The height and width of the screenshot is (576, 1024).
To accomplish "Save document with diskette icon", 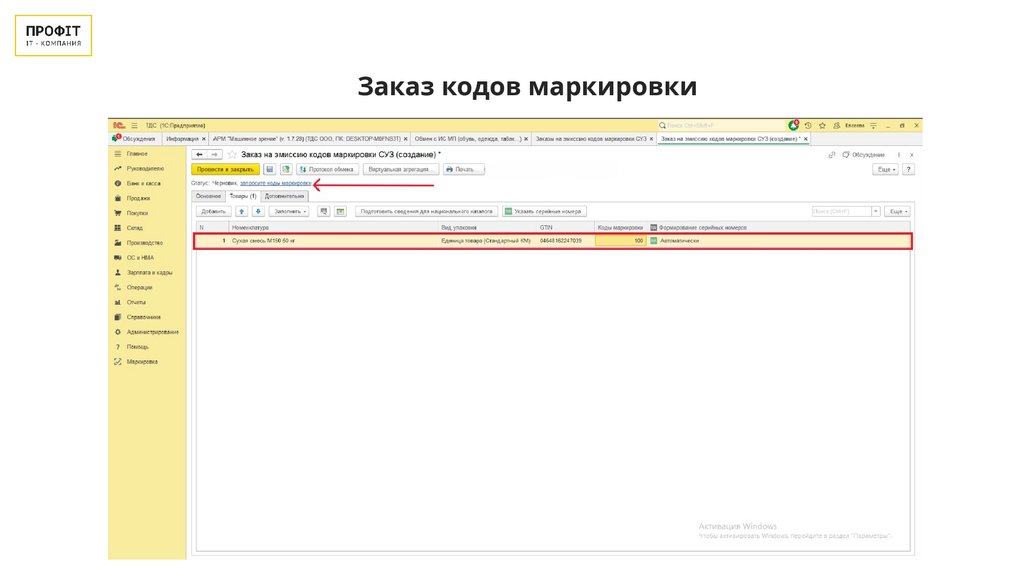I will (x=269, y=169).
